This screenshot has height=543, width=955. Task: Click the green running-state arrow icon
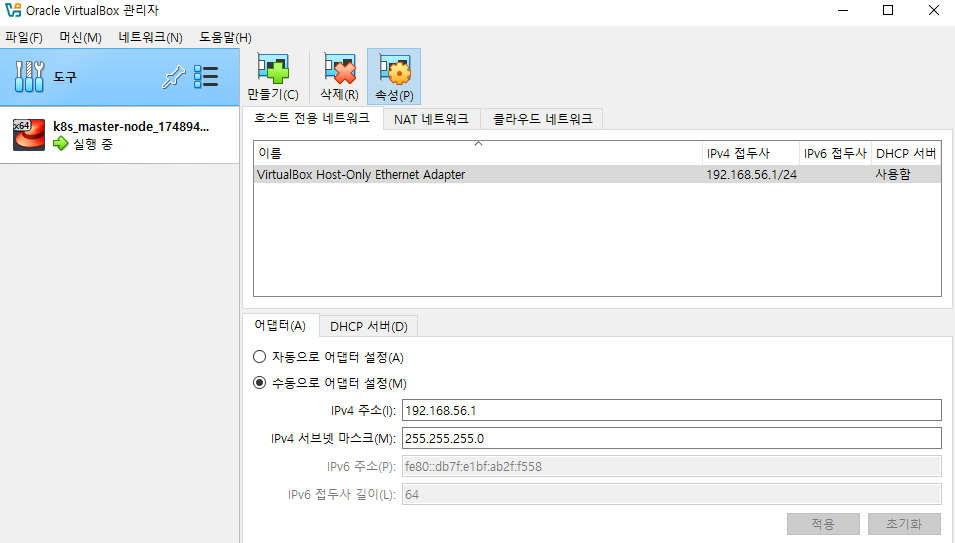click(60, 144)
